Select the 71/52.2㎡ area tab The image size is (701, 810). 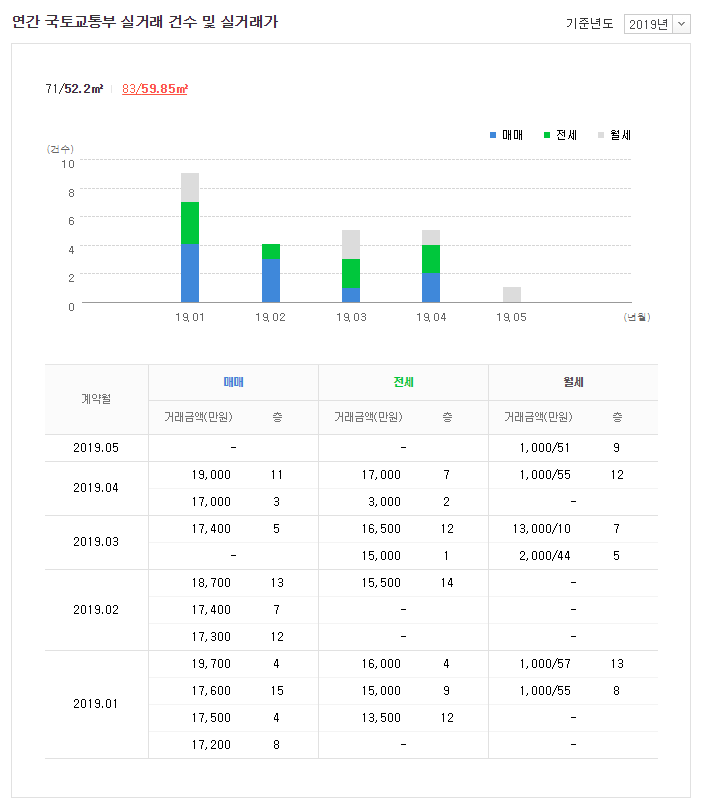(x=74, y=89)
